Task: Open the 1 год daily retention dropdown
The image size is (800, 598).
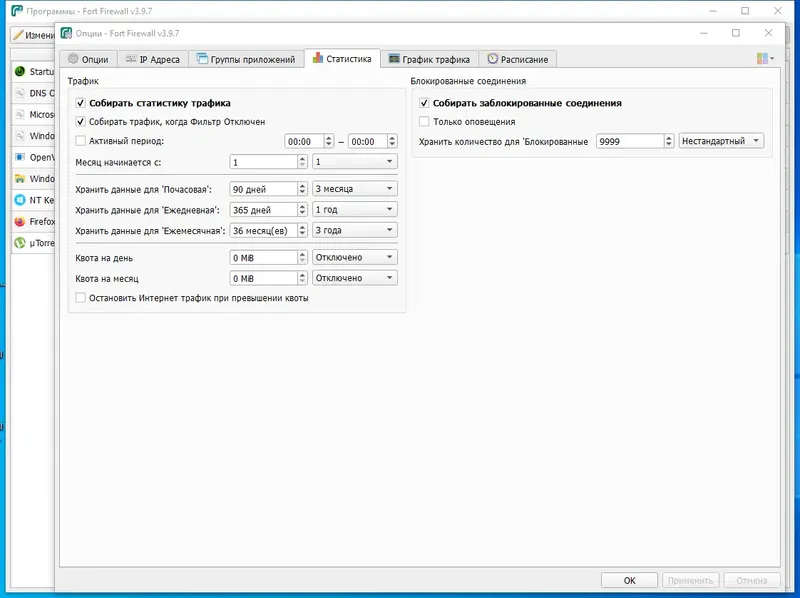Action: pos(355,210)
